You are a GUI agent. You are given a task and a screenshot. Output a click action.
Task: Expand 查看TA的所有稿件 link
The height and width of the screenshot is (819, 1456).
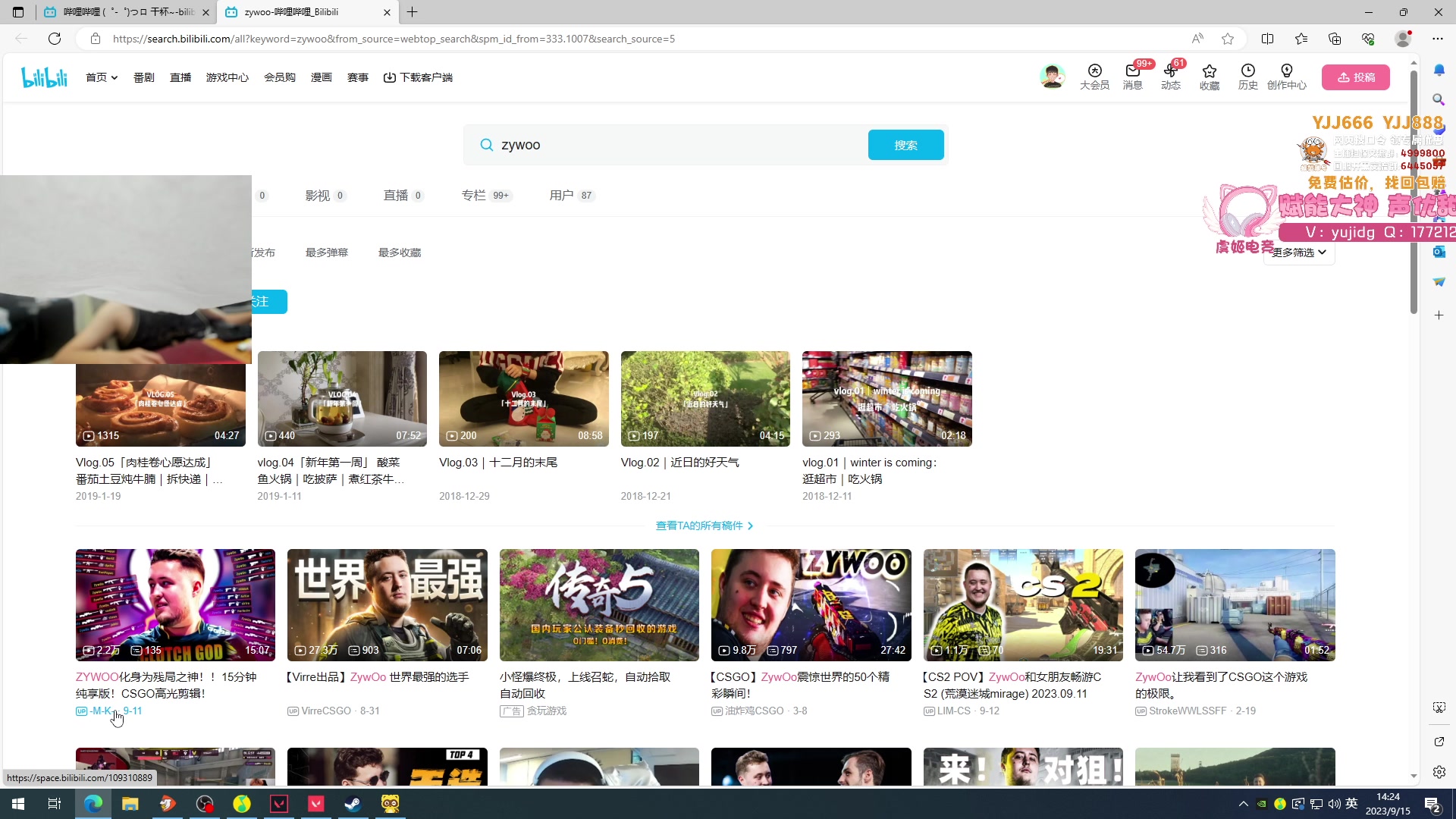click(704, 526)
